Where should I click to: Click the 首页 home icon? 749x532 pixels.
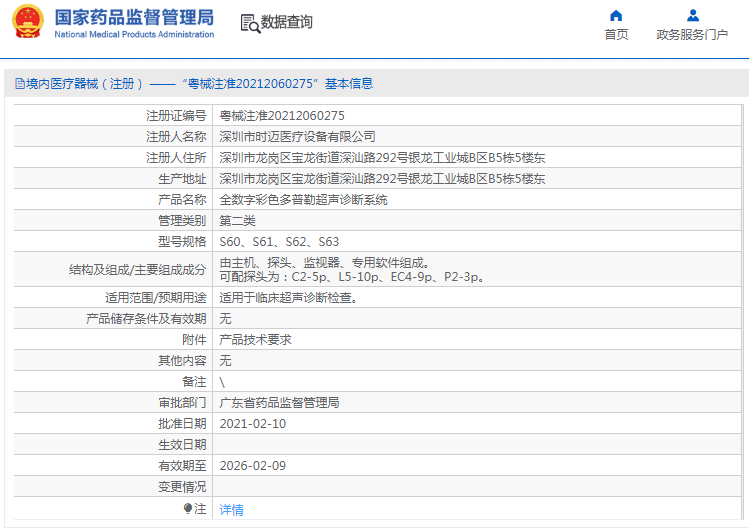616,16
